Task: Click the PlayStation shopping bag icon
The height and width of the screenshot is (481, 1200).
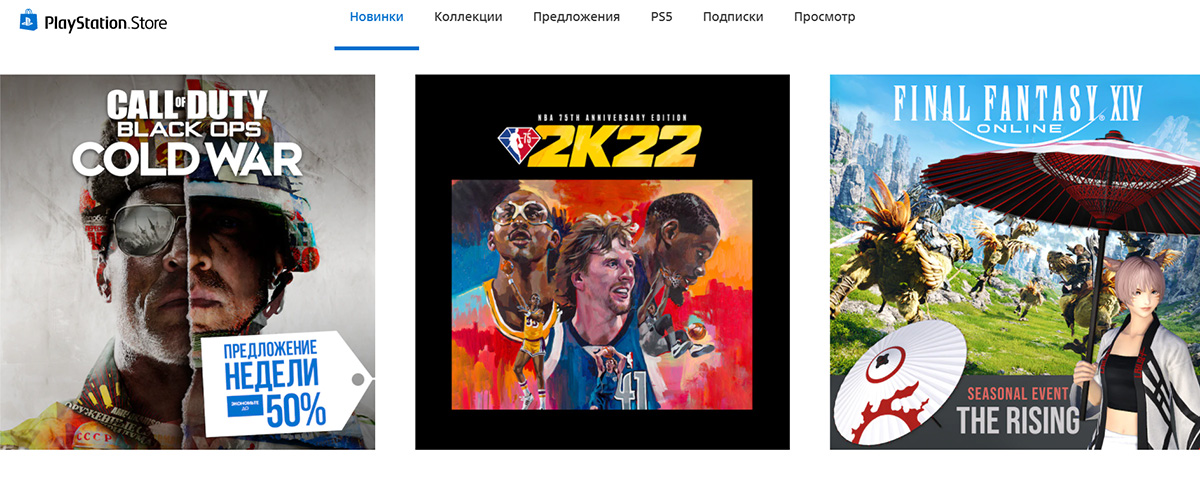Action: [x=29, y=20]
